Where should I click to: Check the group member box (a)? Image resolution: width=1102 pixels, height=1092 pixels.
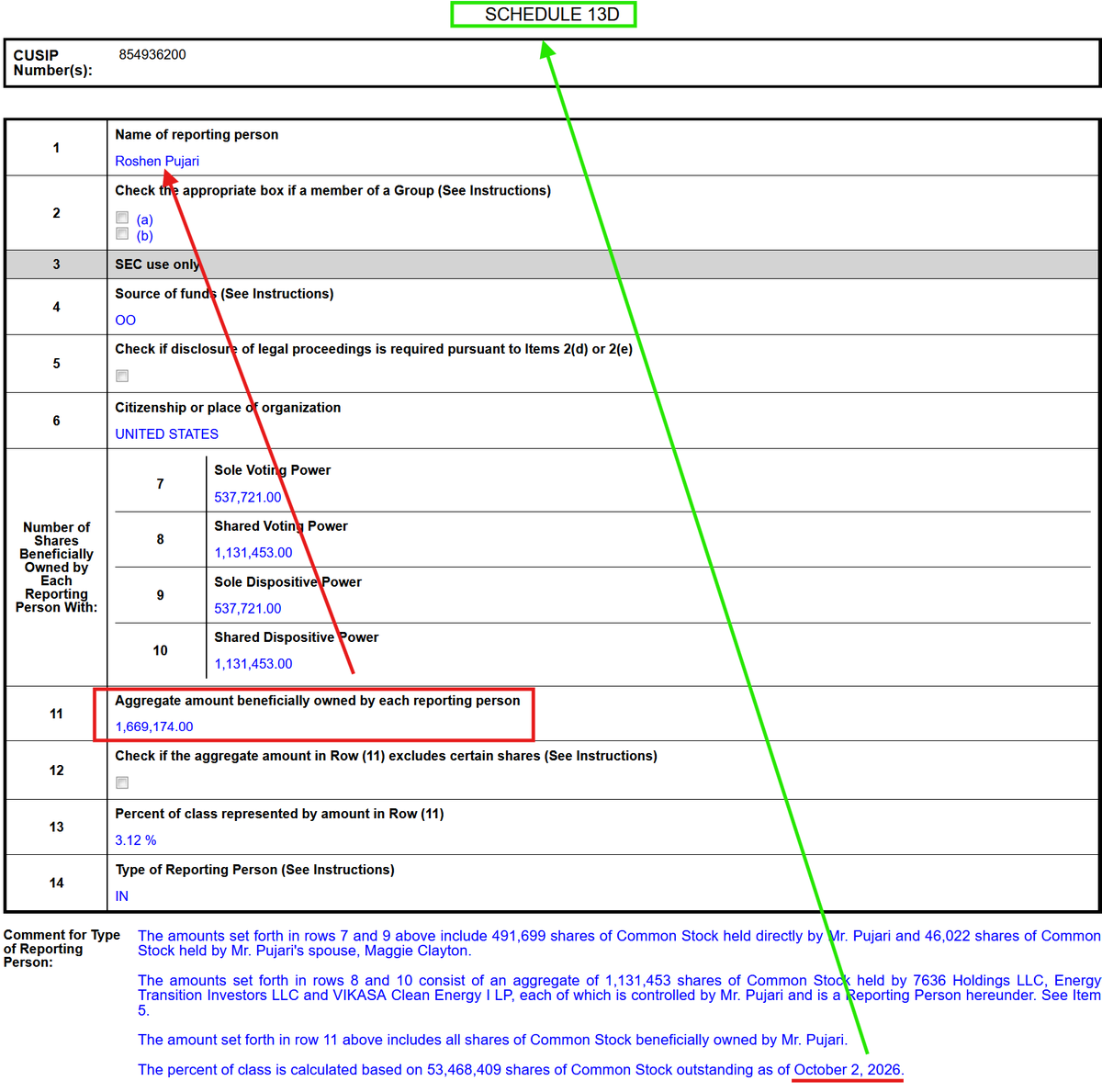pyautogui.click(x=122, y=218)
